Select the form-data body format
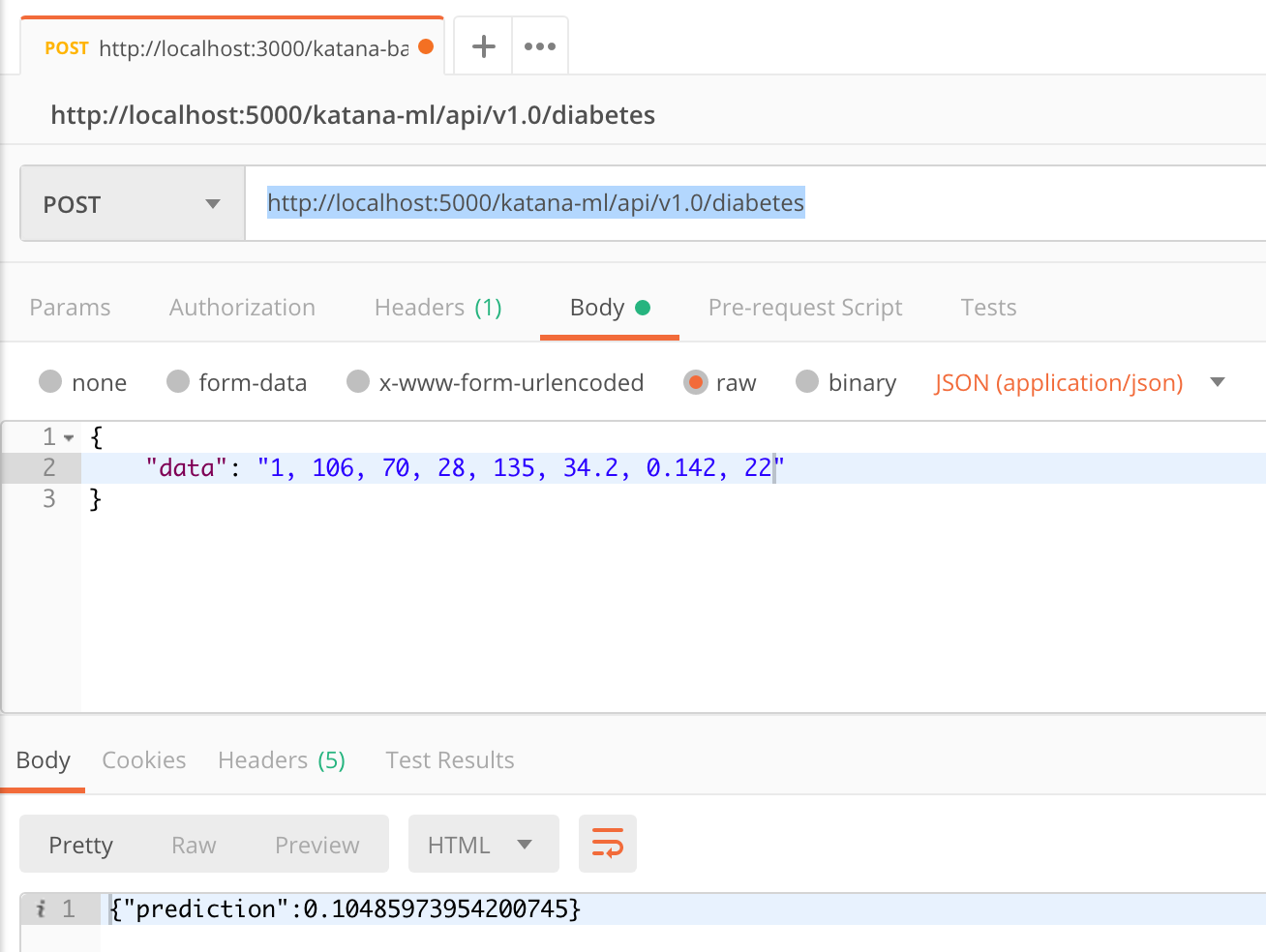1266x952 pixels. click(x=178, y=382)
